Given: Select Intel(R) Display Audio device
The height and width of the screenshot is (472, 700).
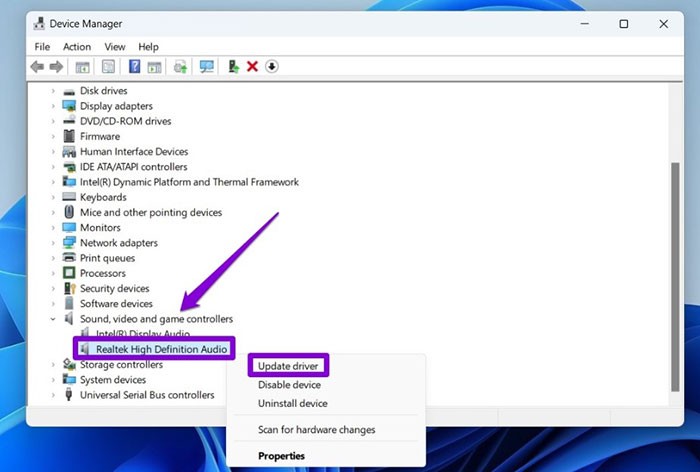Looking at the screenshot, I should tap(142, 334).
